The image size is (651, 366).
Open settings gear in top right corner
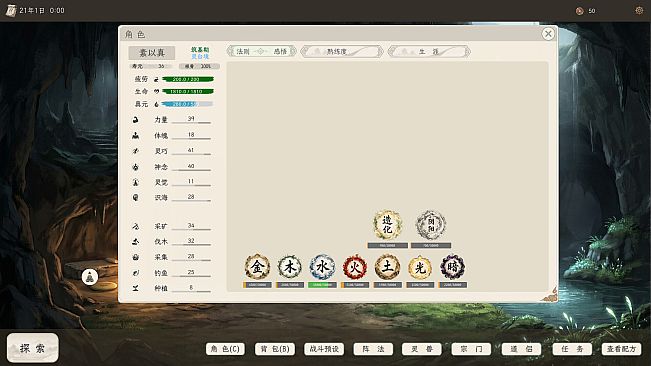coord(639,10)
